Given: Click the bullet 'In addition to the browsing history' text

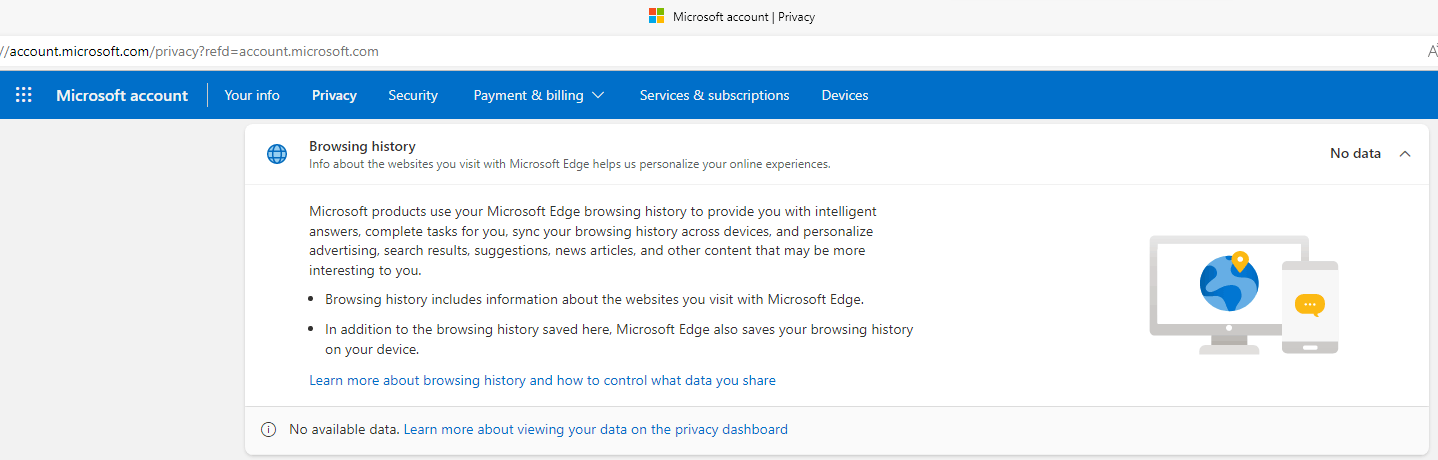Looking at the screenshot, I should [x=619, y=339].
